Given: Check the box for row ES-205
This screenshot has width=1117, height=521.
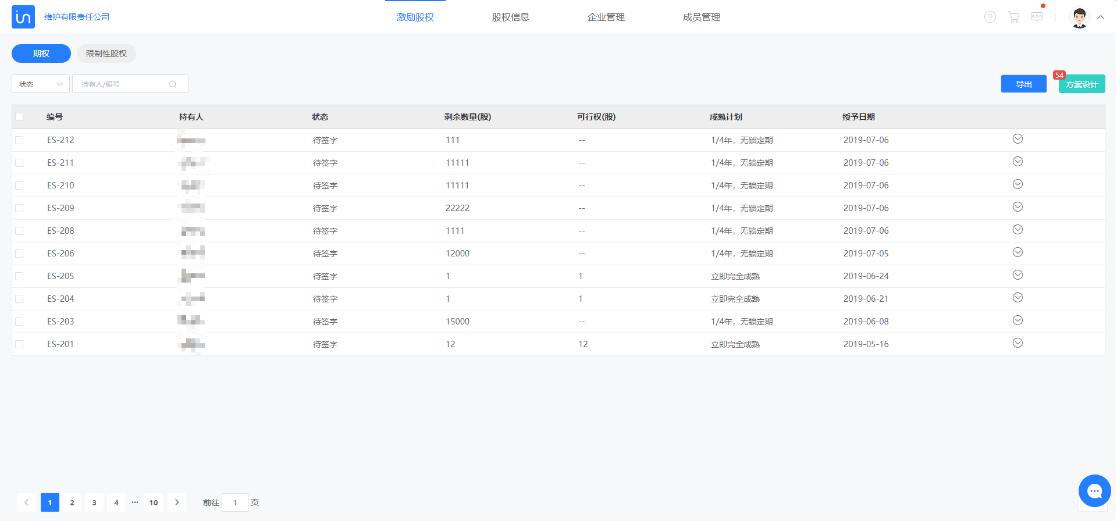Looking at the screenshot, I should (x=19, y=276).
